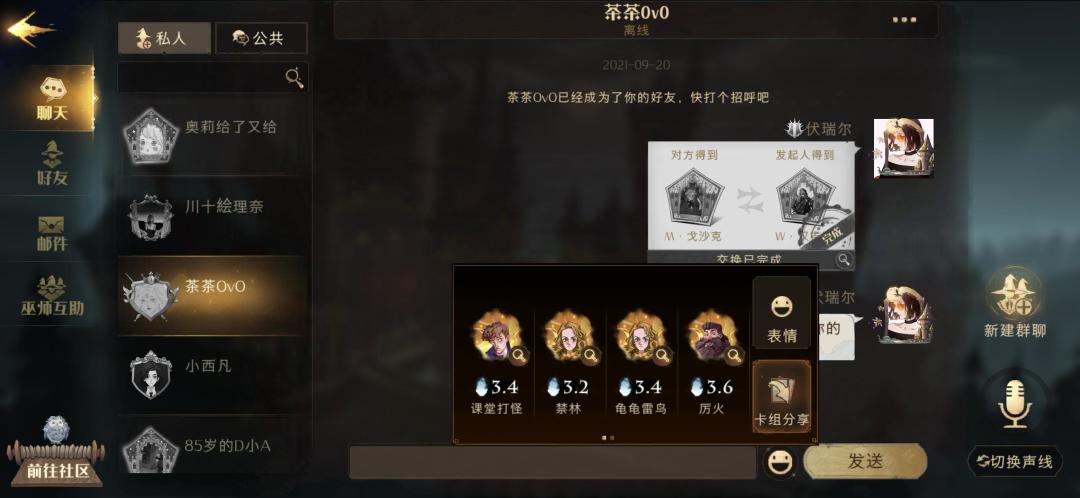Select the 卡组分享 deck share tab
The height and width of the screenshot is (498, 1080).
[x=782, y=397]
